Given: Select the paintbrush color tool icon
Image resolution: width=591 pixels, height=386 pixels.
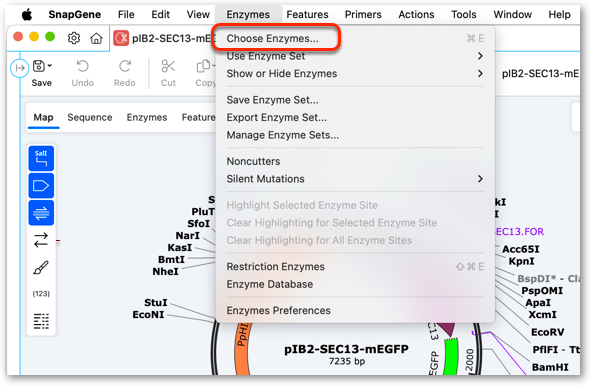Looking at the screenshot, I should click(x=41, y=267).
